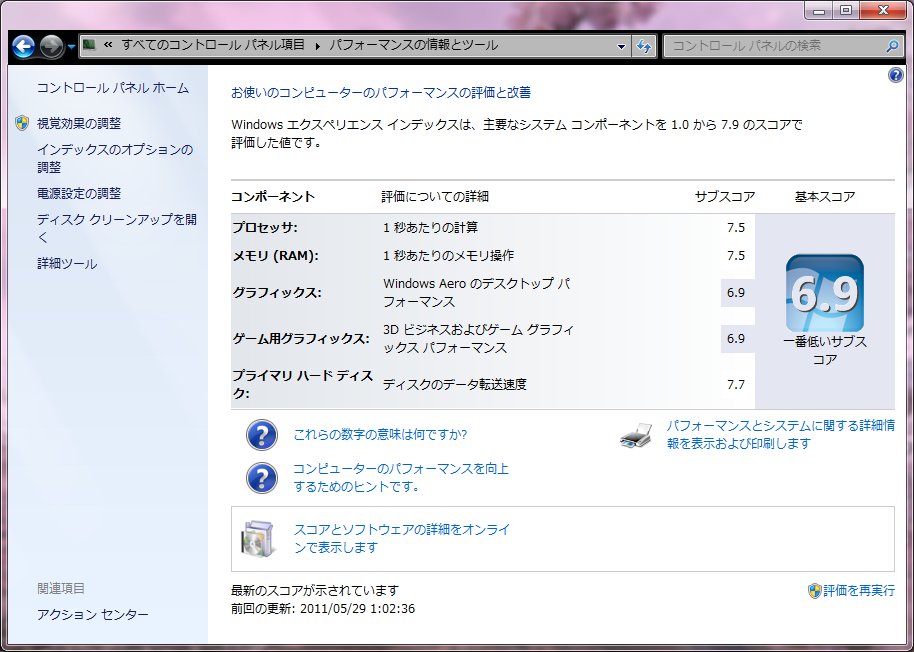Open the recent pages dropdown arrow
Viewport: 914px width, 652px height.
(x=72, y=47)
